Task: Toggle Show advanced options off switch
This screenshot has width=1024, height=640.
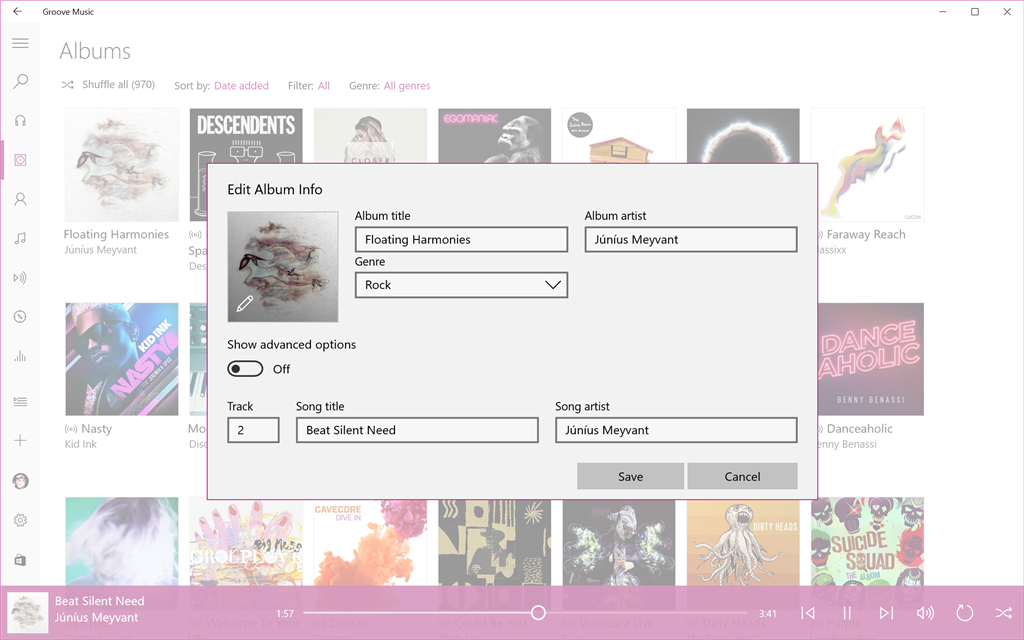Action: (244, 369)
